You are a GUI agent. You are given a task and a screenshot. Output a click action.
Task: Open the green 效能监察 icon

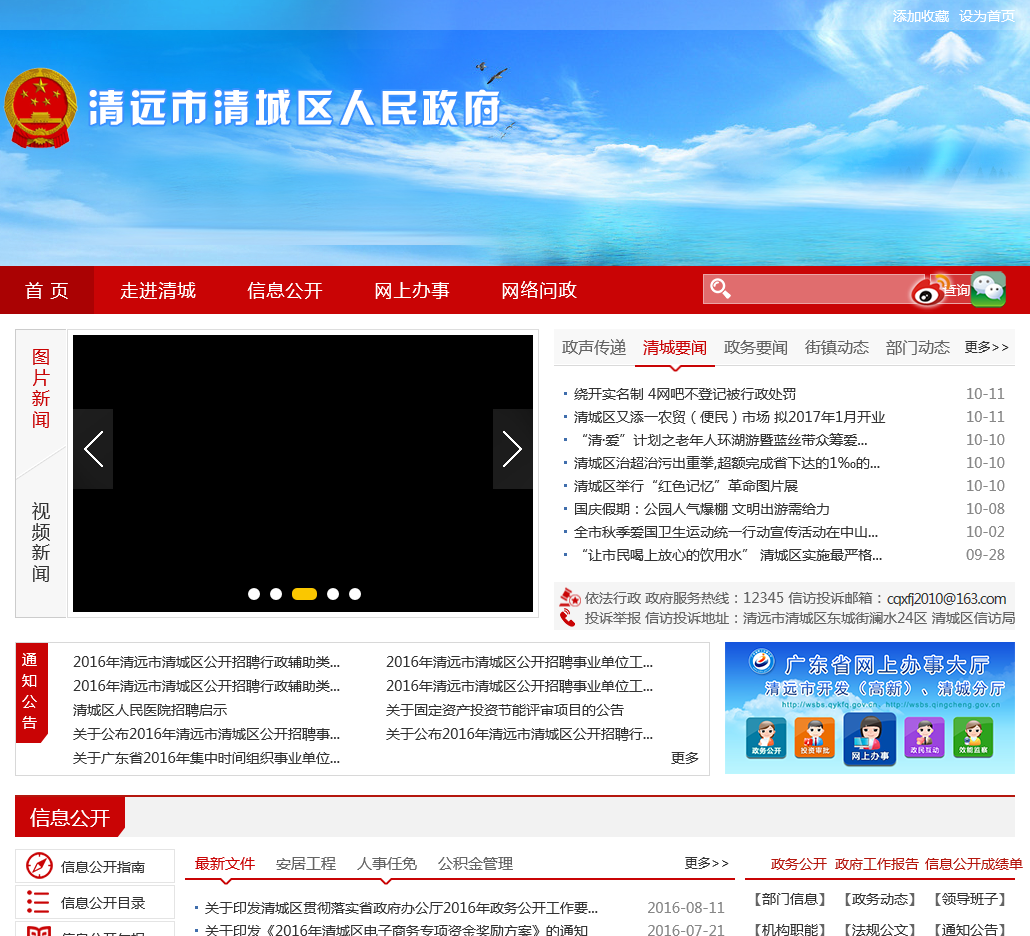973,739
